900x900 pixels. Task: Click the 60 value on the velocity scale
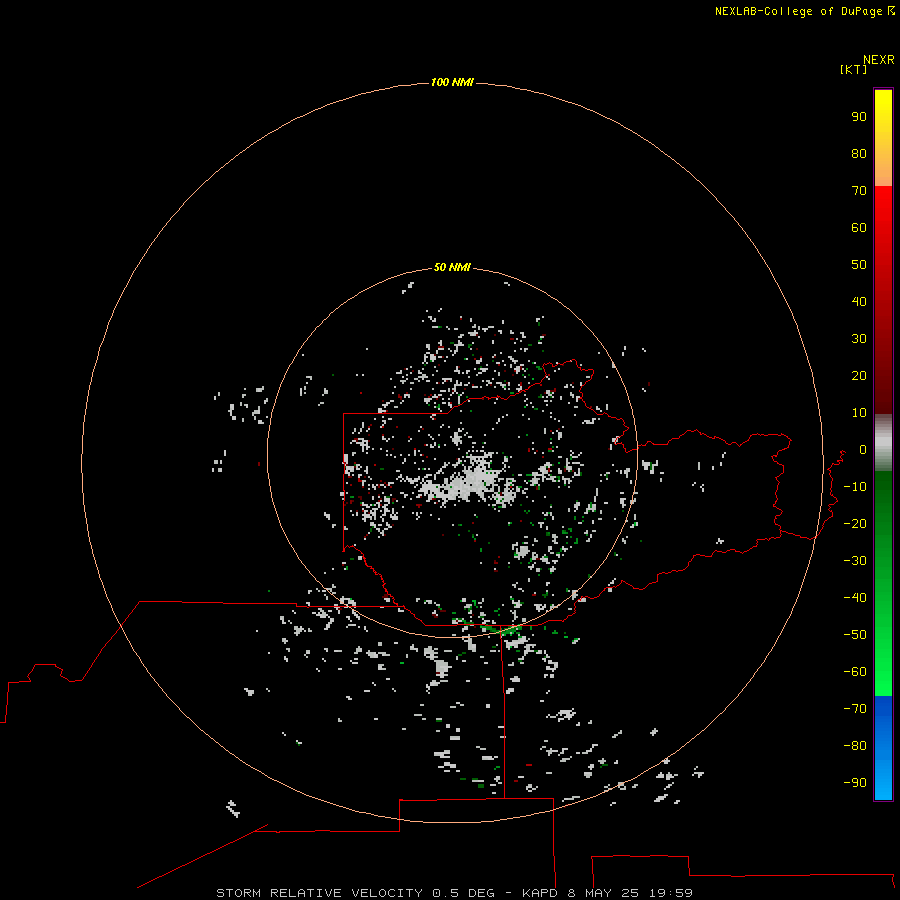tap(859, 227)
